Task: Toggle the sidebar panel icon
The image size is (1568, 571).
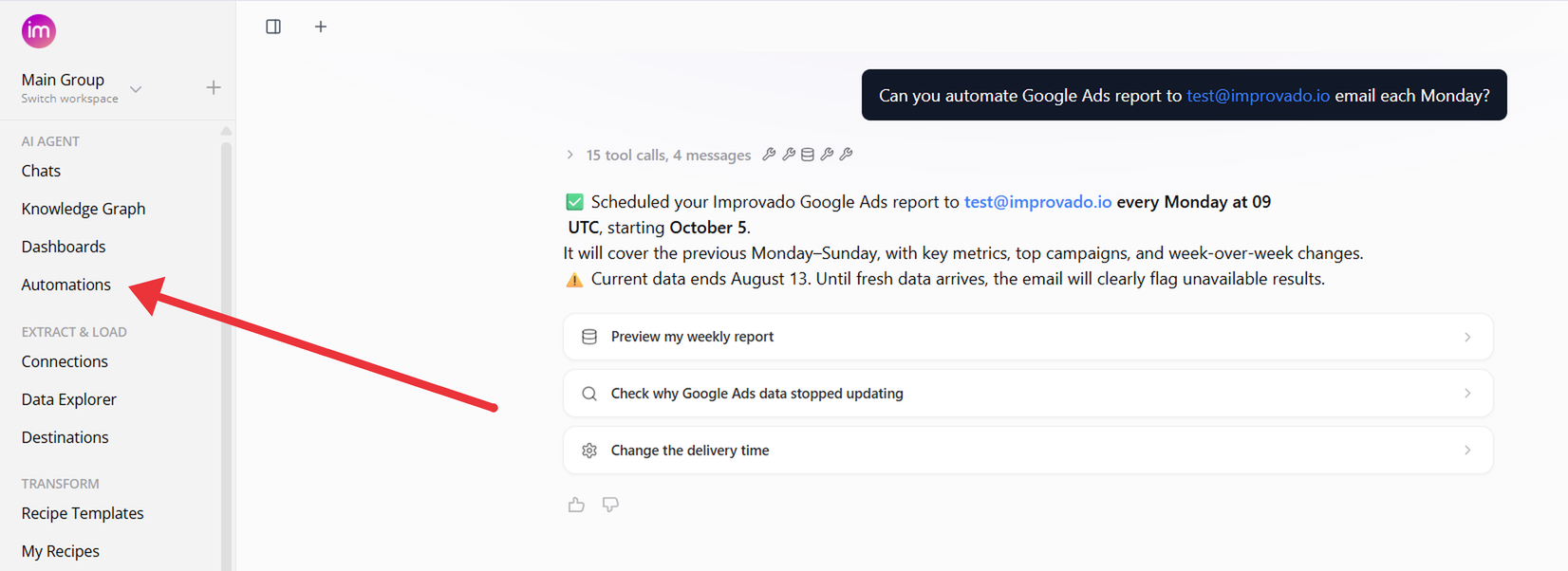Action: click(273, 27)
